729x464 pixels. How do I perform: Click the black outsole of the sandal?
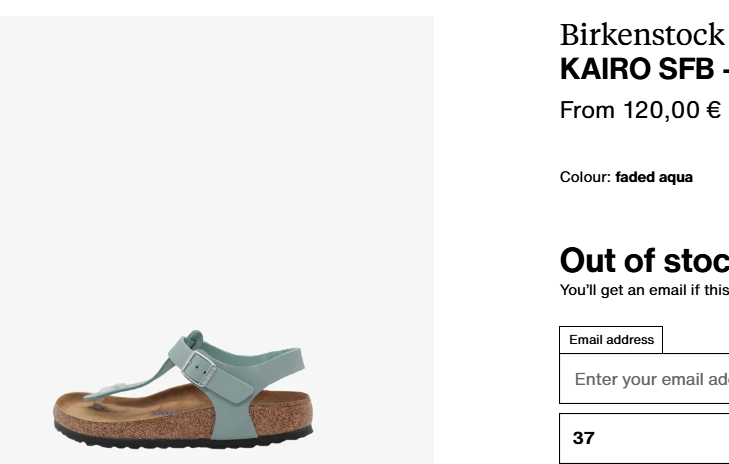tap(183, 439)
